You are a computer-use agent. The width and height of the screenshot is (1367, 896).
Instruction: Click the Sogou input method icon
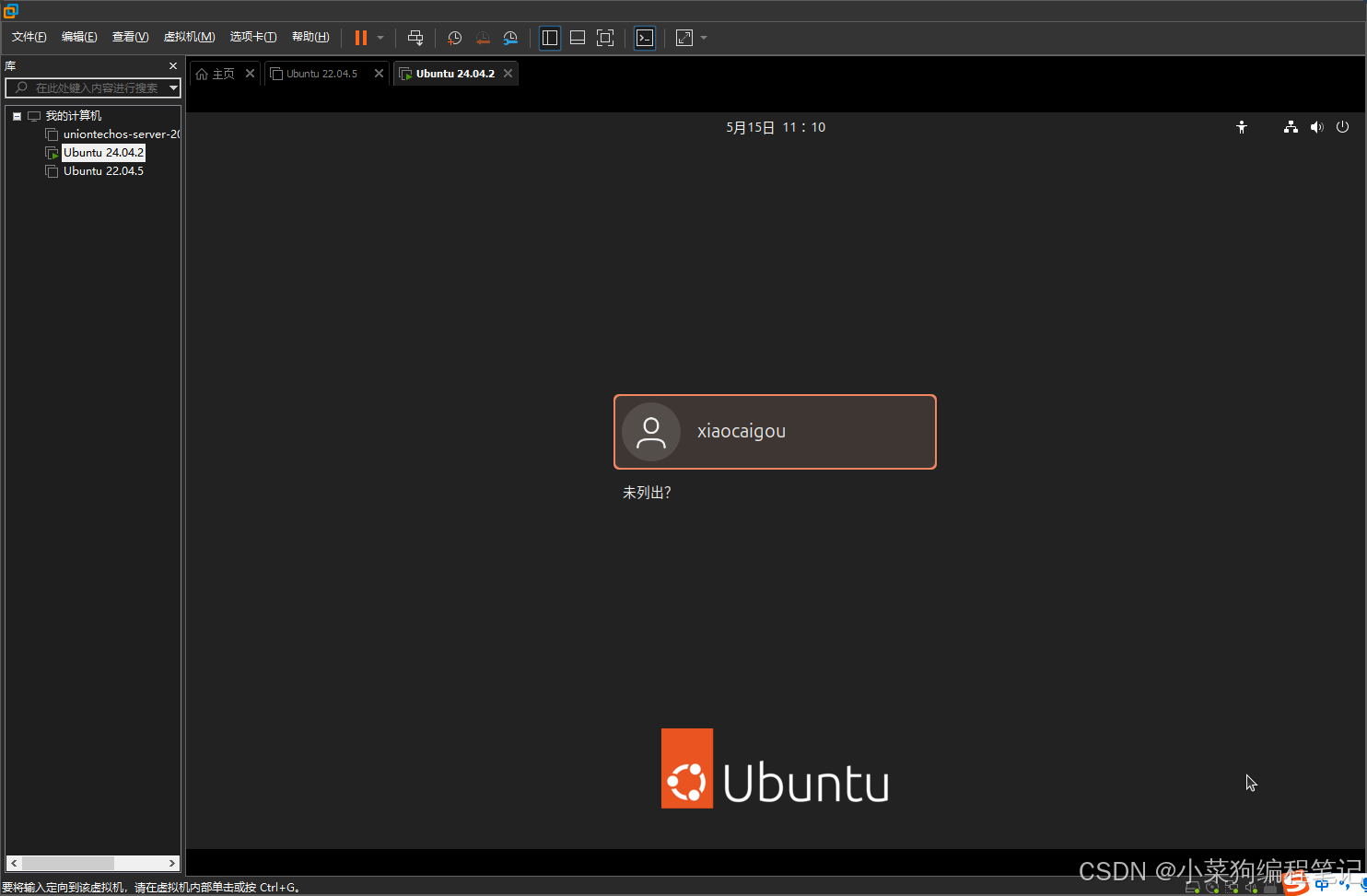pyautogui.click(x=1296, y=884)
